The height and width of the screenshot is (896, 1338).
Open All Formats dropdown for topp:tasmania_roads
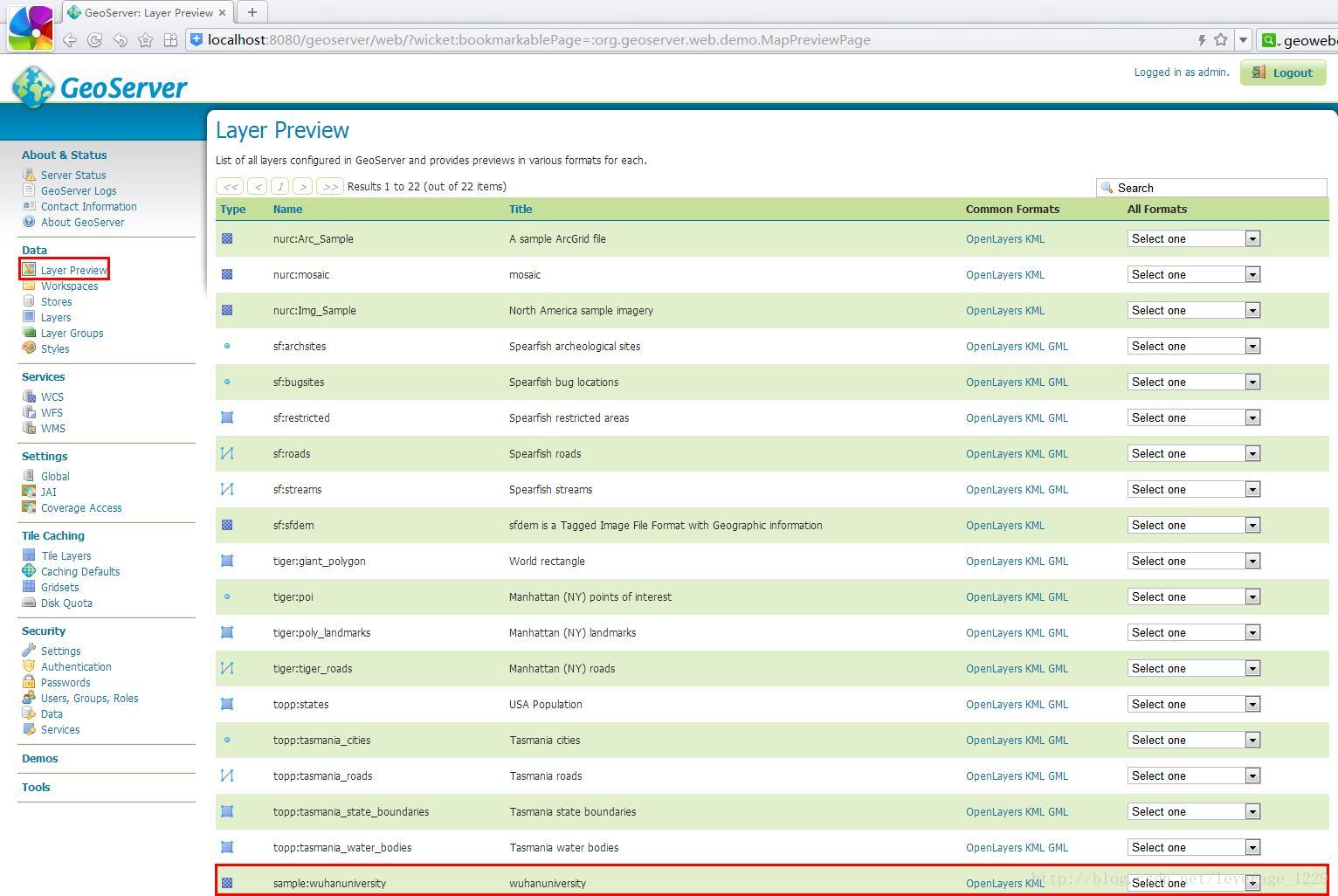[1194, 775]
